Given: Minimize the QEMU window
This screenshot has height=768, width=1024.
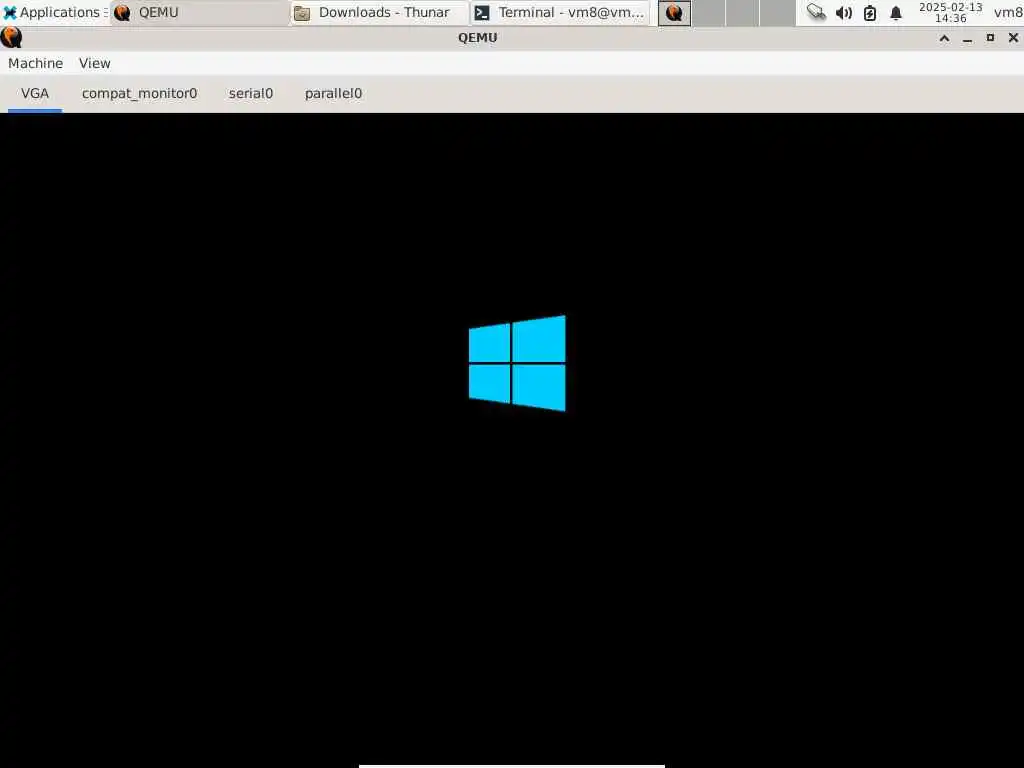Looking at the screenshot, I should coord(967,38).
